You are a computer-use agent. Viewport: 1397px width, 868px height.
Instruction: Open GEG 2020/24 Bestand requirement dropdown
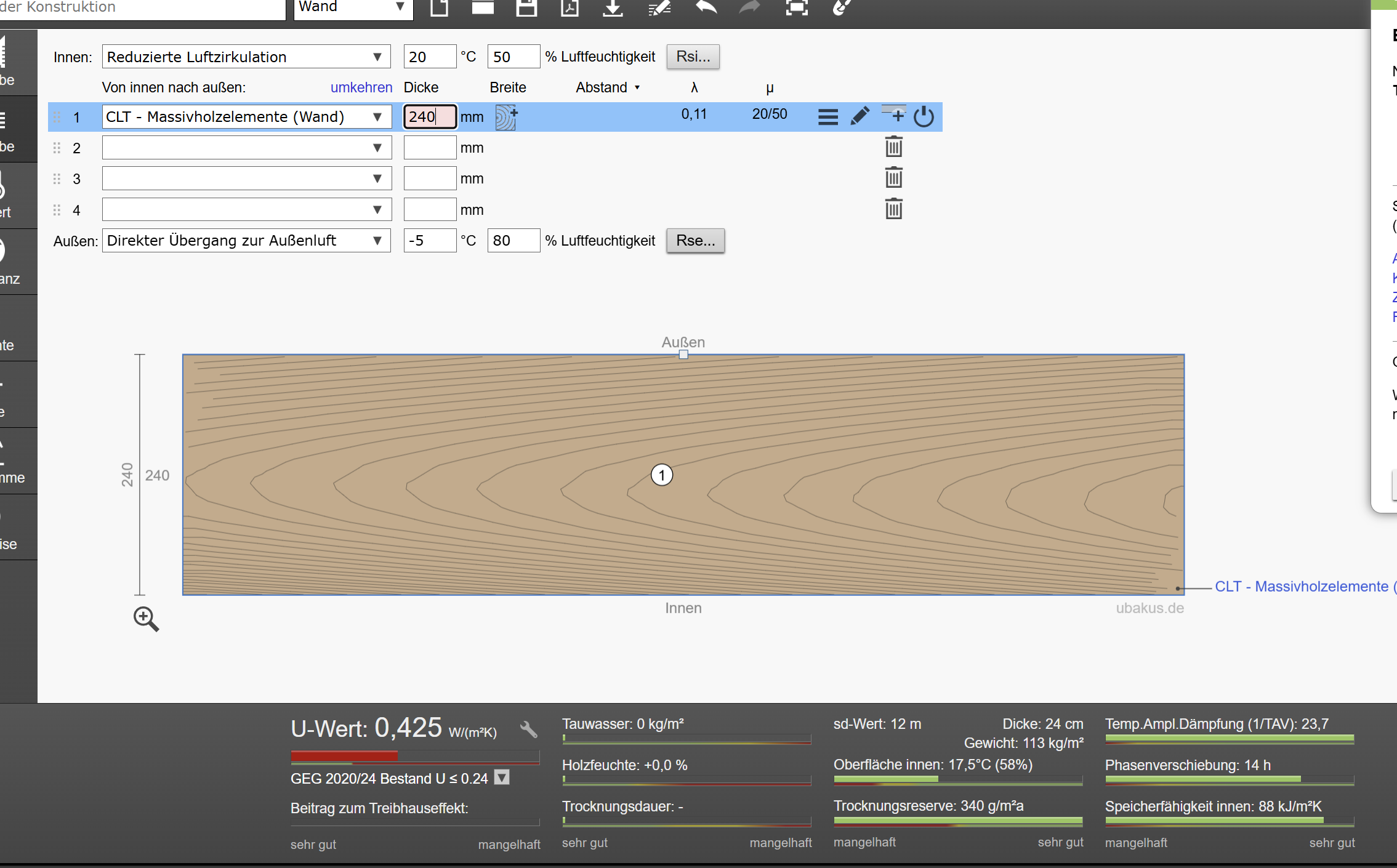tap(502, 778)
